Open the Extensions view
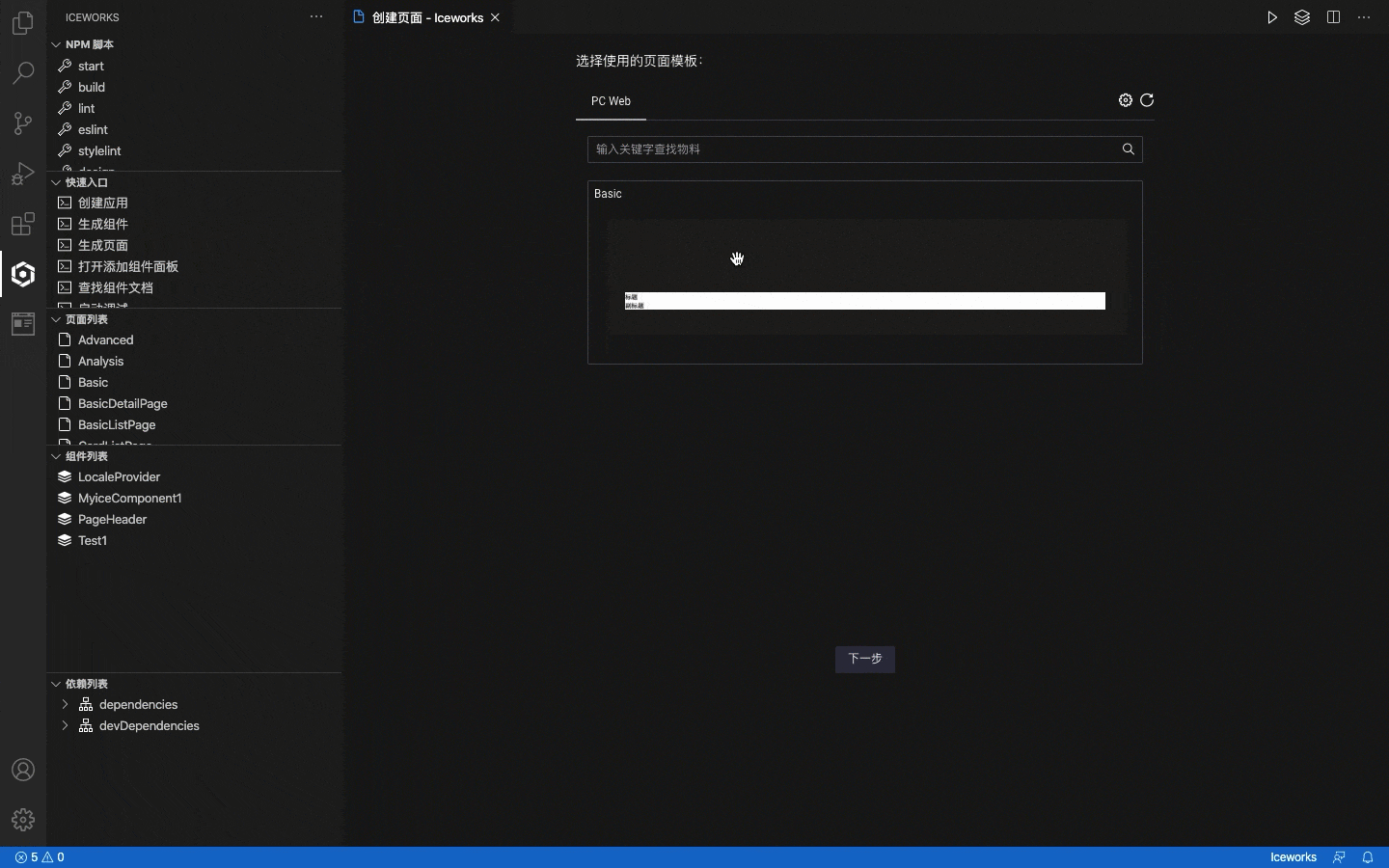The image size is (1389, 868). [x=23, y=224]
